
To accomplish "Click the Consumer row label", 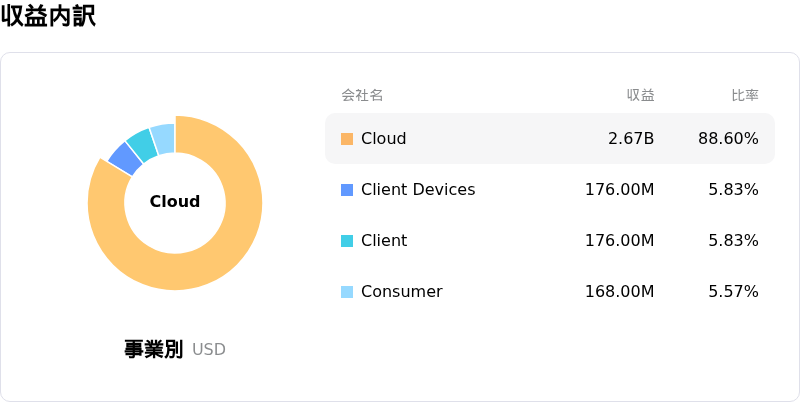I will coord(402,291).
